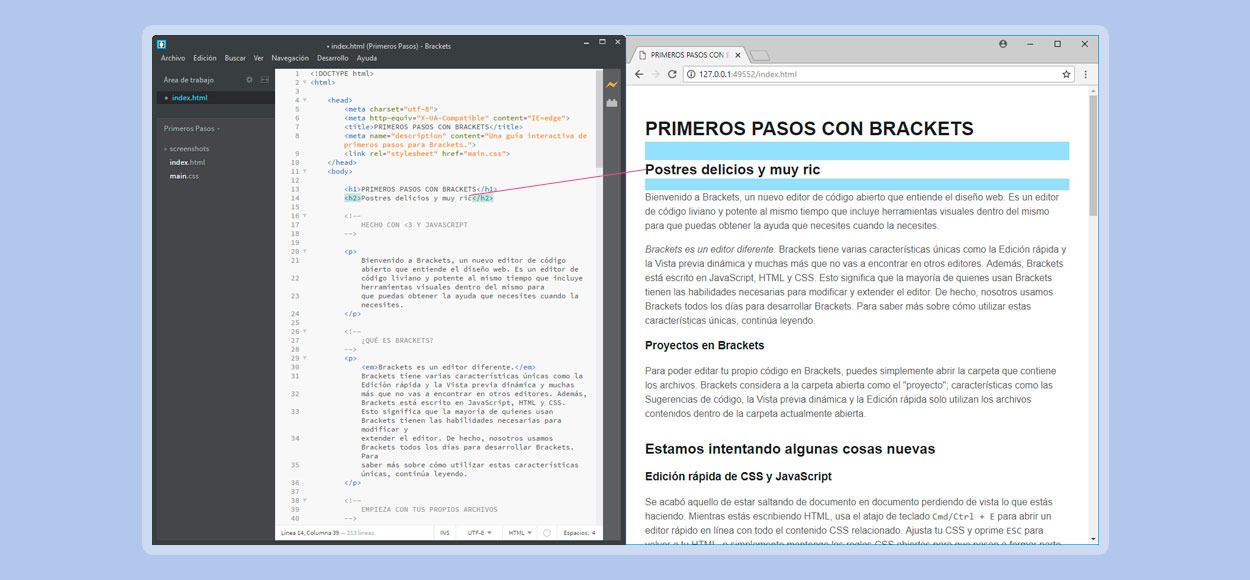Click the split view icon beside Área de trabajo

(x=264, y=80)
